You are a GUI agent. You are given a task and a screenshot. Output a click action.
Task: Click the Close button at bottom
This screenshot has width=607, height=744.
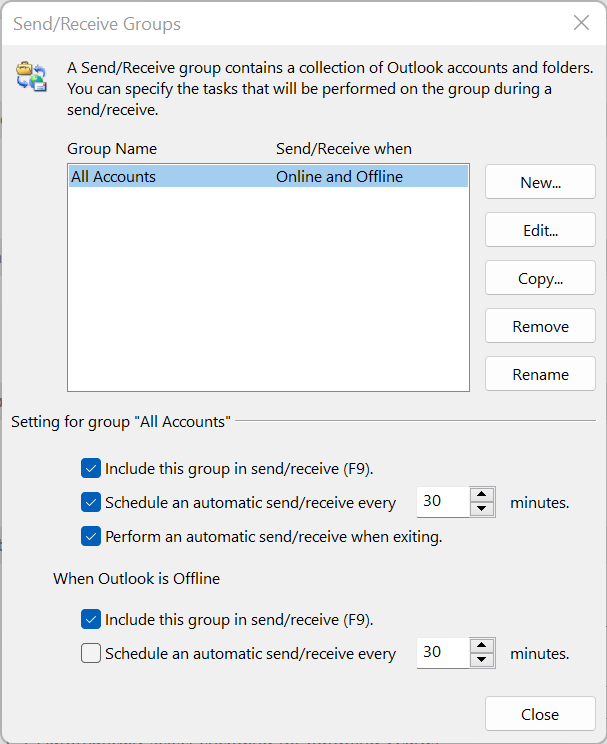pyautogui.click(x=540, y=714)
